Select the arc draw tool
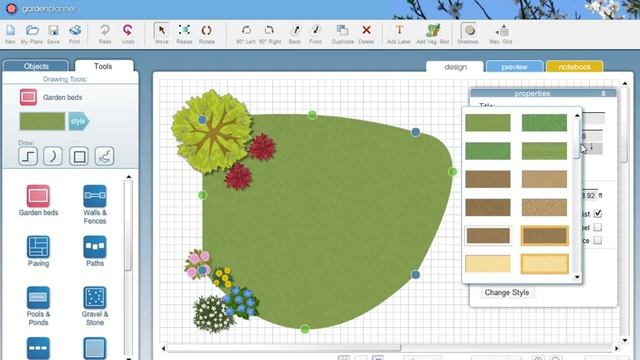The width and height of the screenshot is (640, 360). 53,156
